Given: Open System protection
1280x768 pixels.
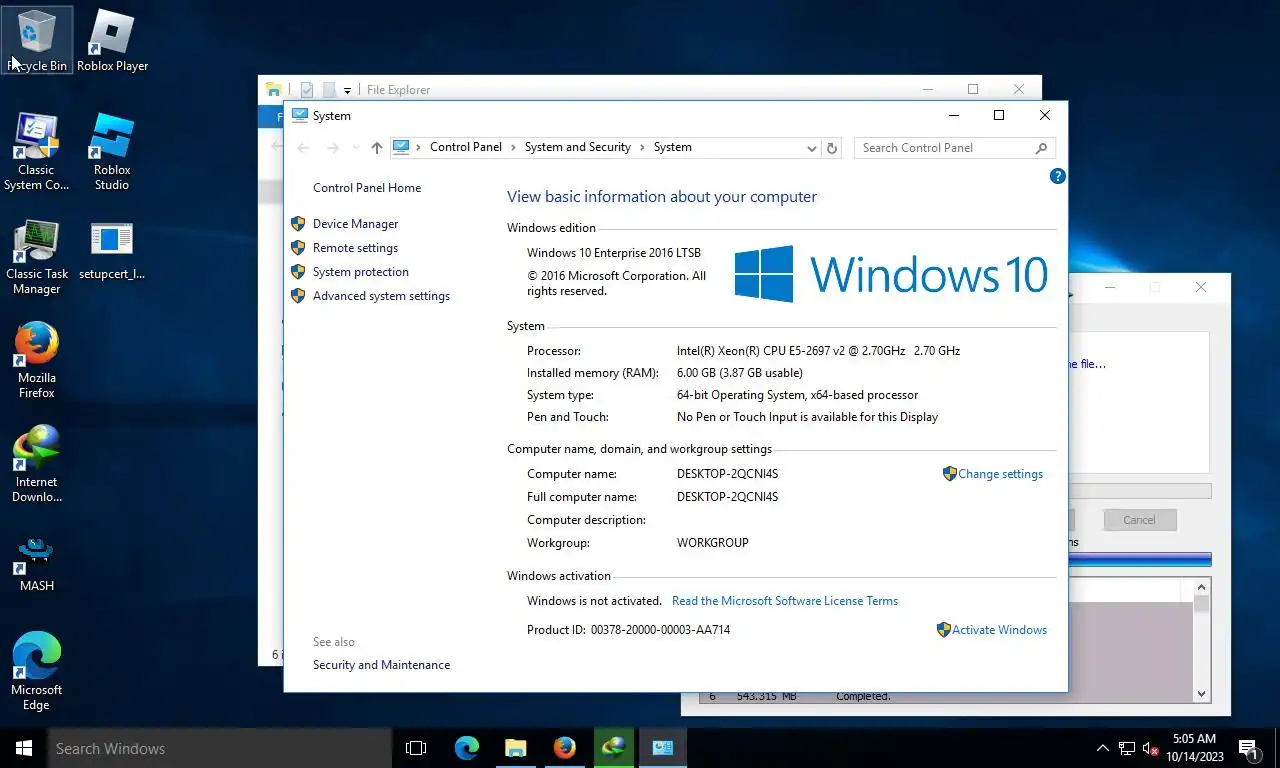Looking at the screenshot, I should click(x=360, y=272).
